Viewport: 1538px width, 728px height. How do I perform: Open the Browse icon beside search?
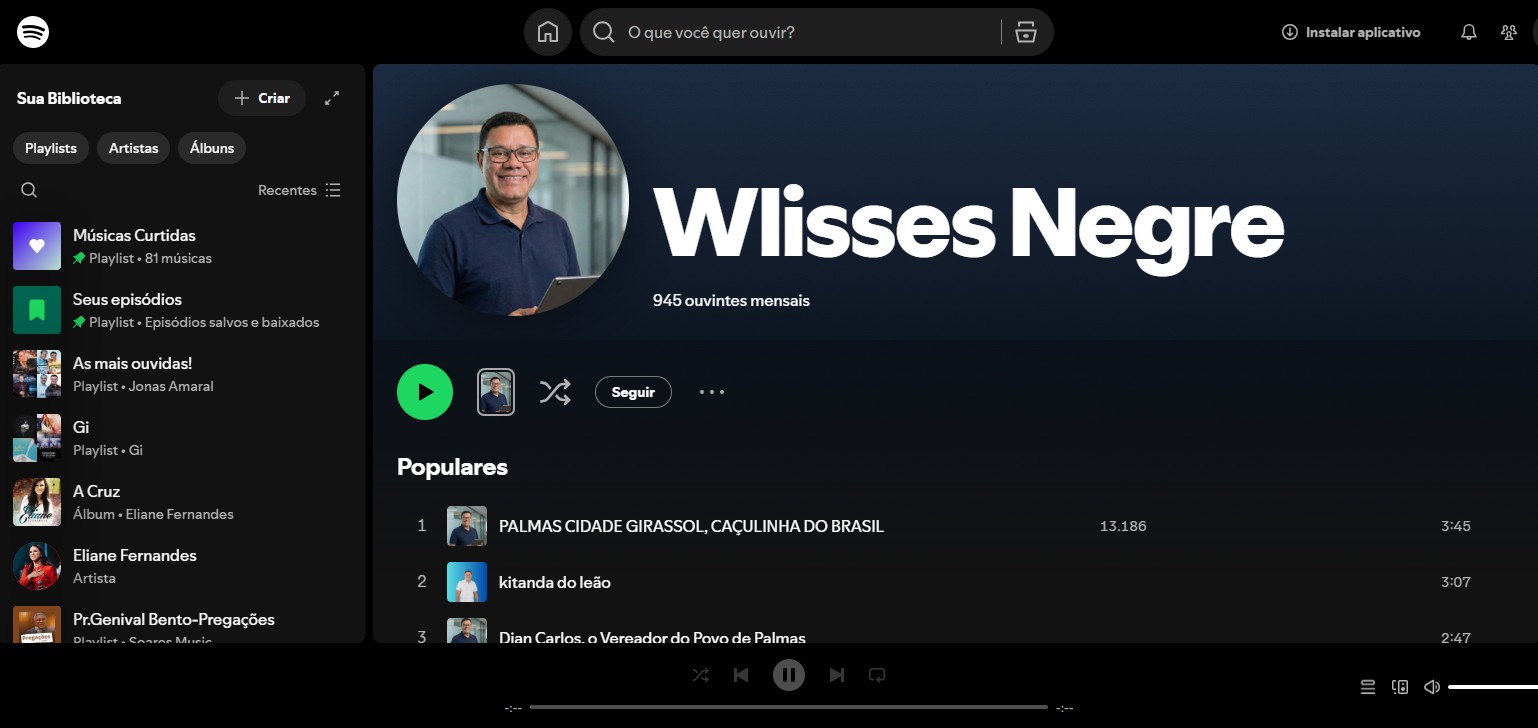1026,32
